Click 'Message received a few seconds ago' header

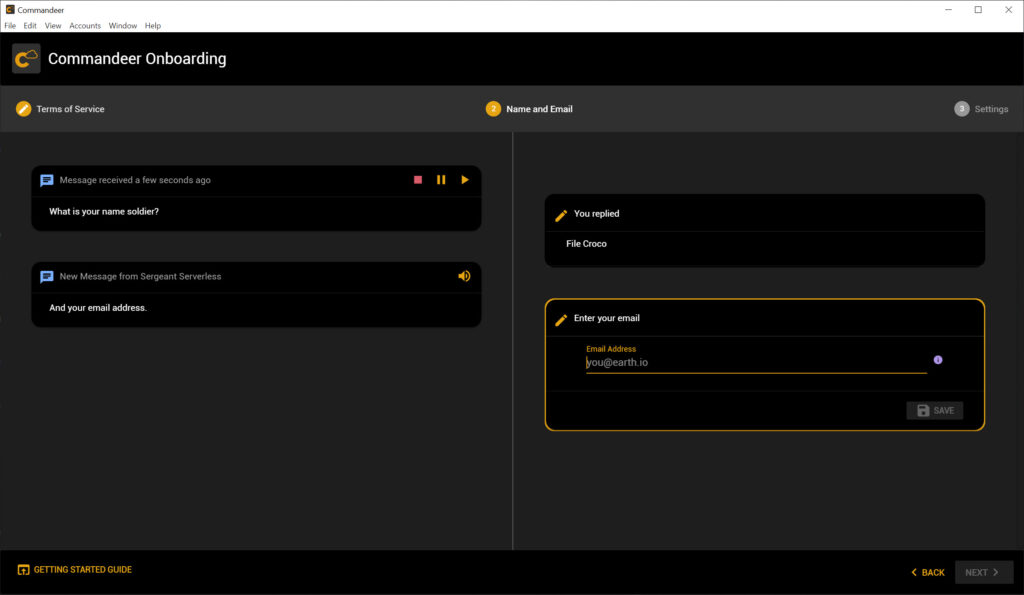click(135, 180)
